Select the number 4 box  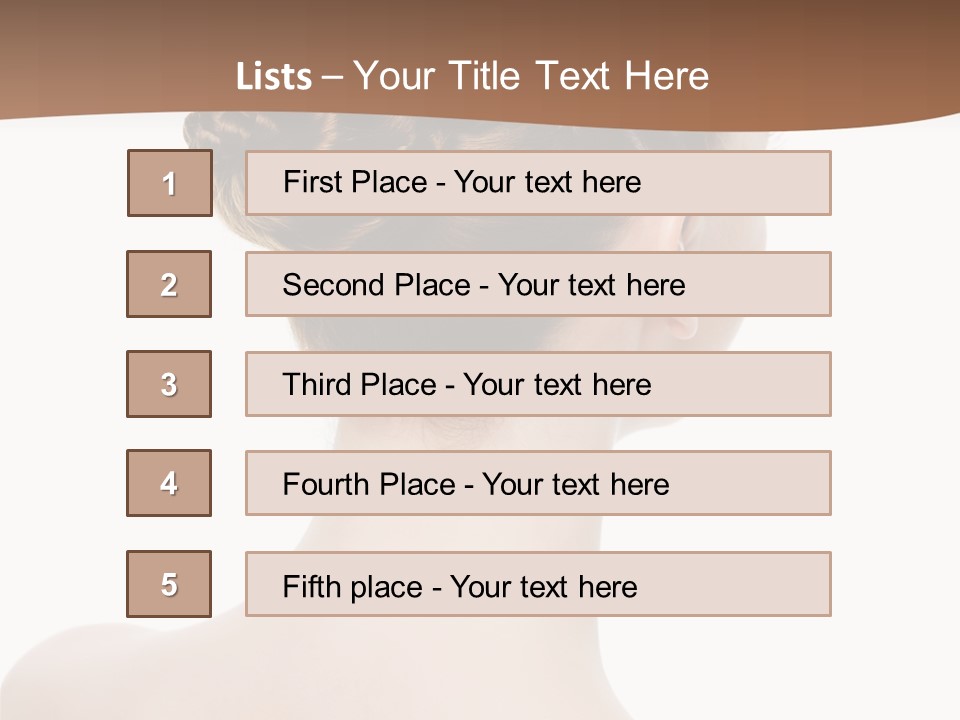tap(169, 483)
